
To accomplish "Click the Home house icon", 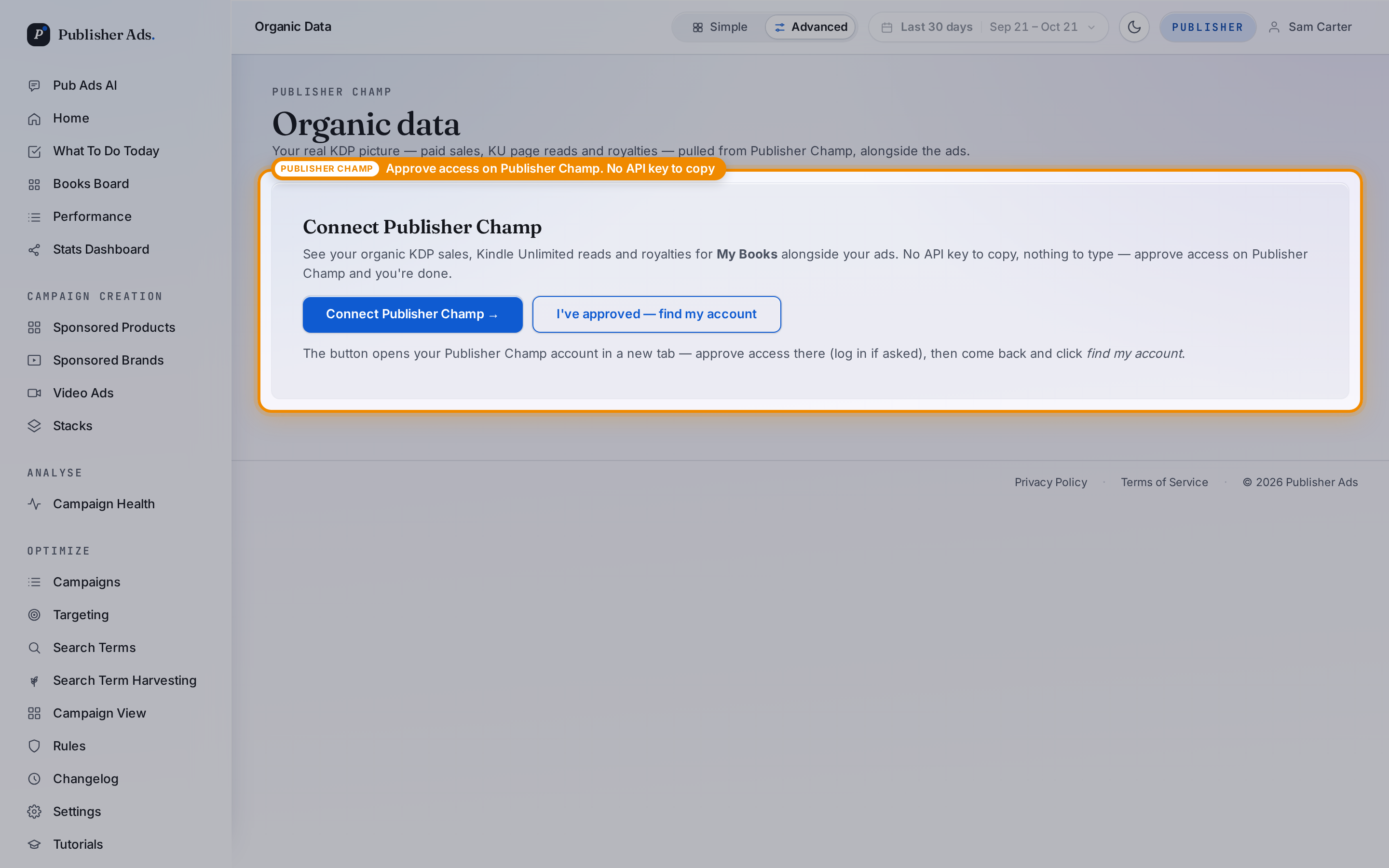I will [34, 118].
